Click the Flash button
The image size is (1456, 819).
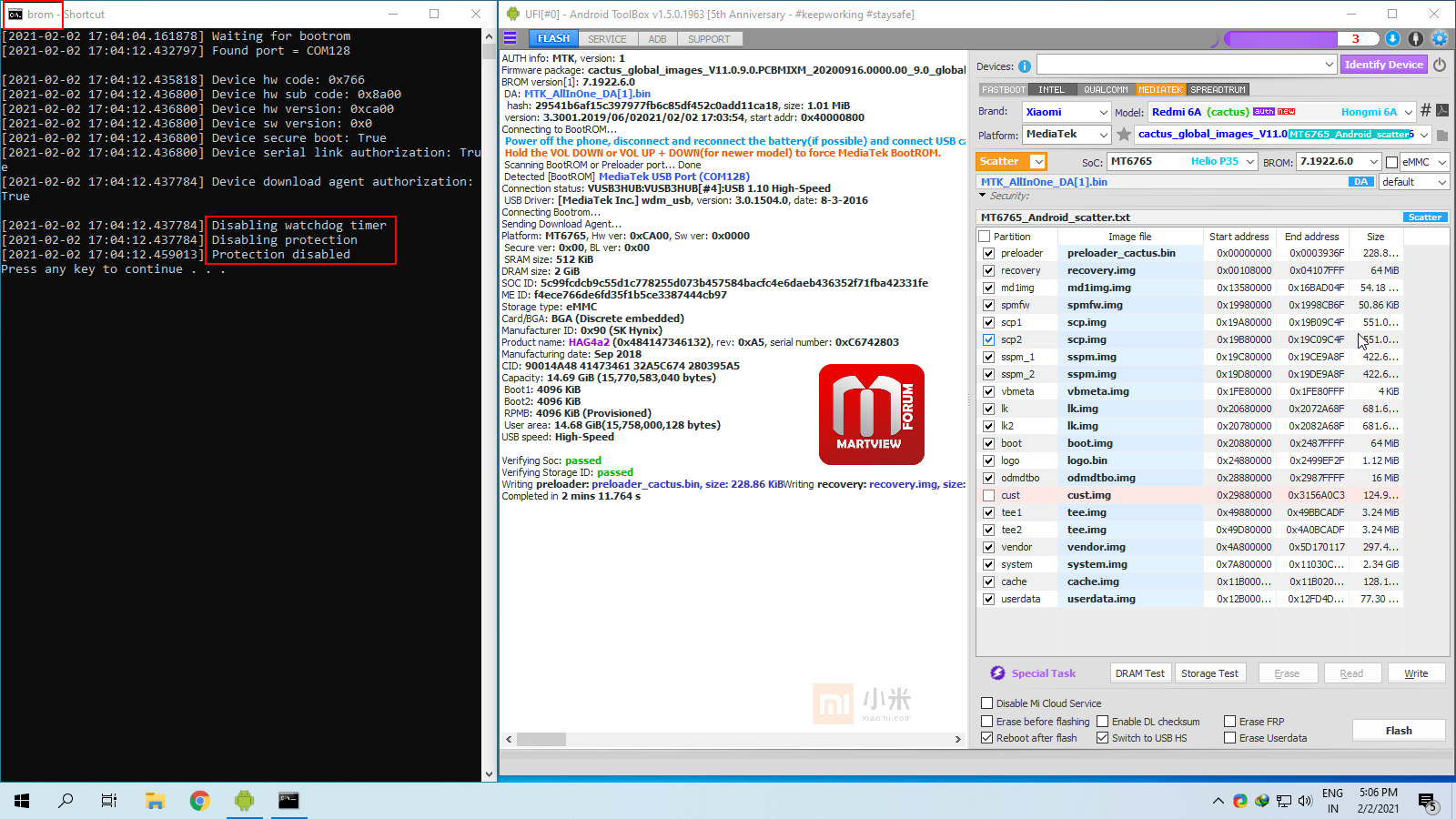coord(1399,731)
